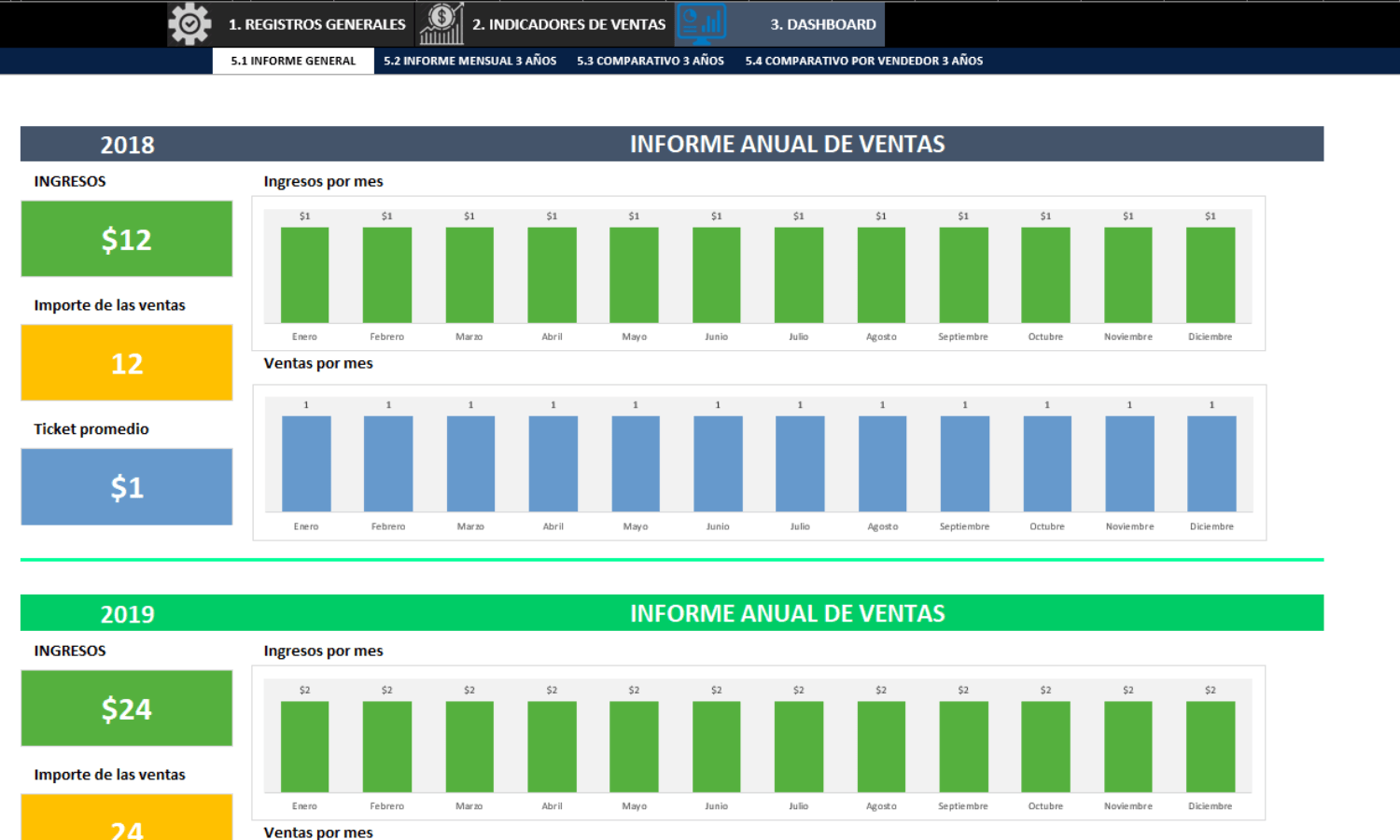Select the Febrero bar in 2018 Ventas chart
The image size is (1400, 840).
pyautogui.click(x=388, y=464)
